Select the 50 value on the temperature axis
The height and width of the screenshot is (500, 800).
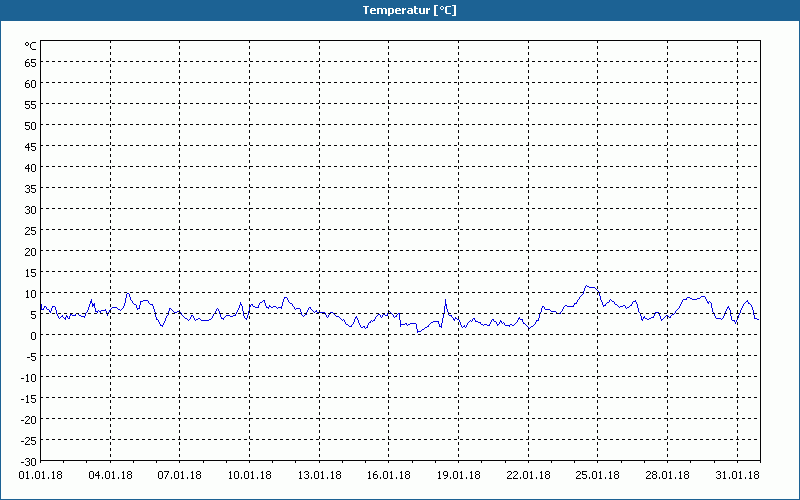click(31, 126)
